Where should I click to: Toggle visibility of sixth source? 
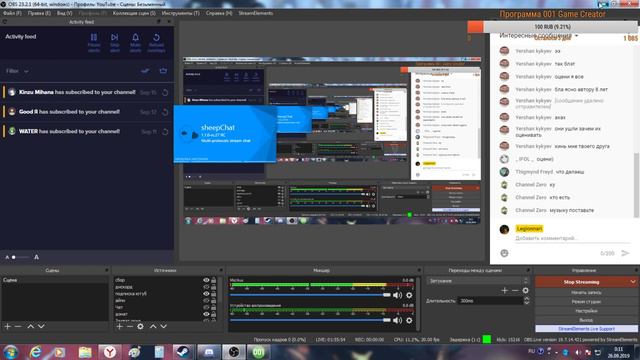[206, 314]
